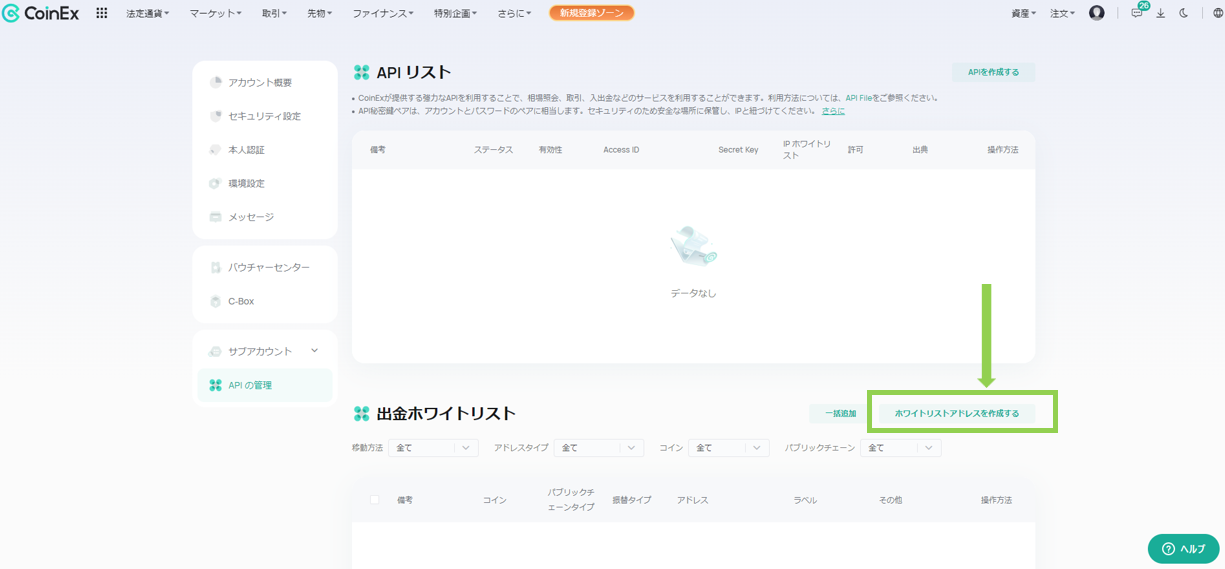Image resolution: width=1225 pixels, height=569 pixels.
Task: Click ホワイトリストアドレスを作成する button
Action: [x=957, y=413]
